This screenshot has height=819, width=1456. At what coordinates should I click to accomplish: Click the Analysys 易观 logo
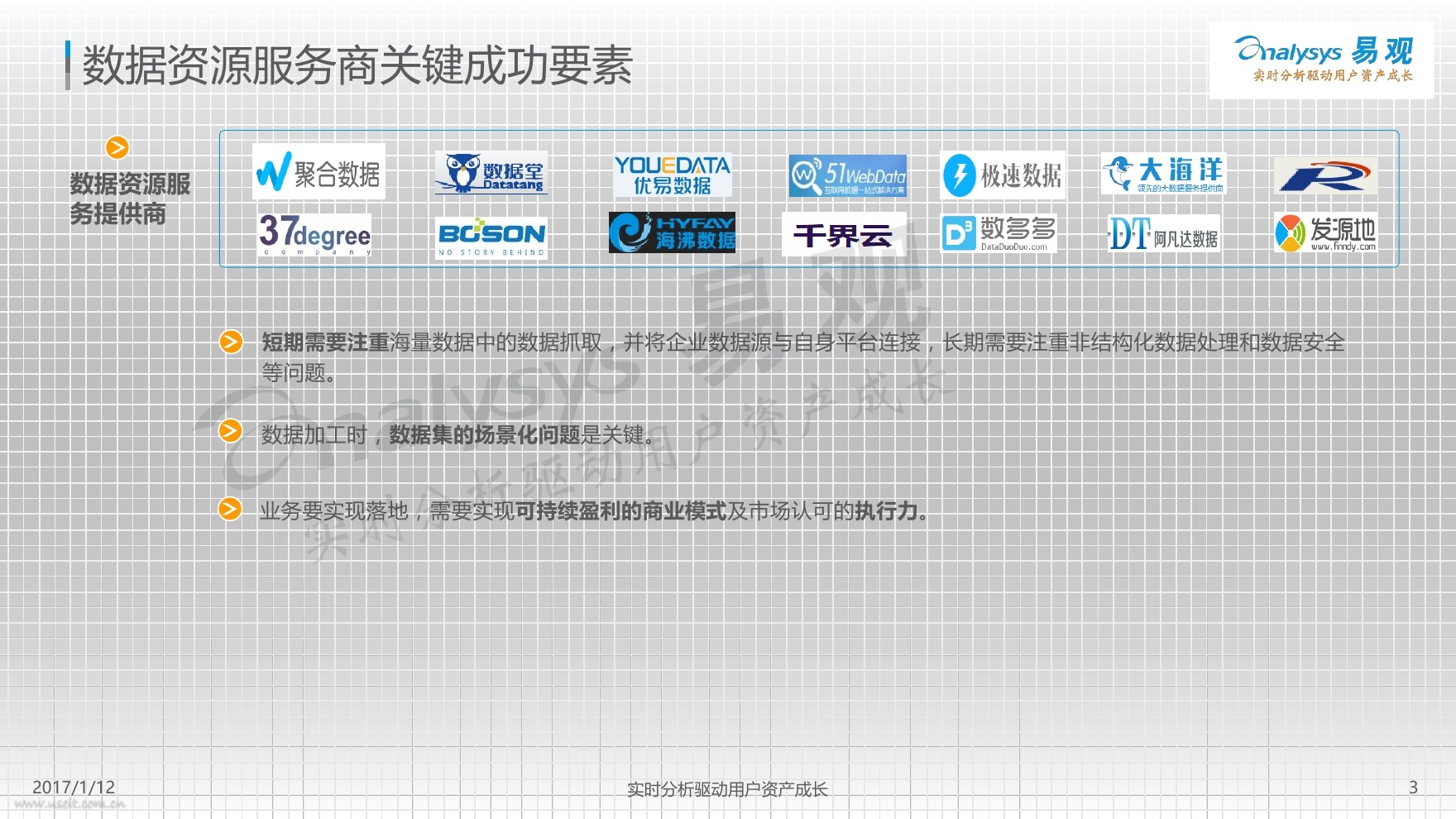[x=1322, y=60]
